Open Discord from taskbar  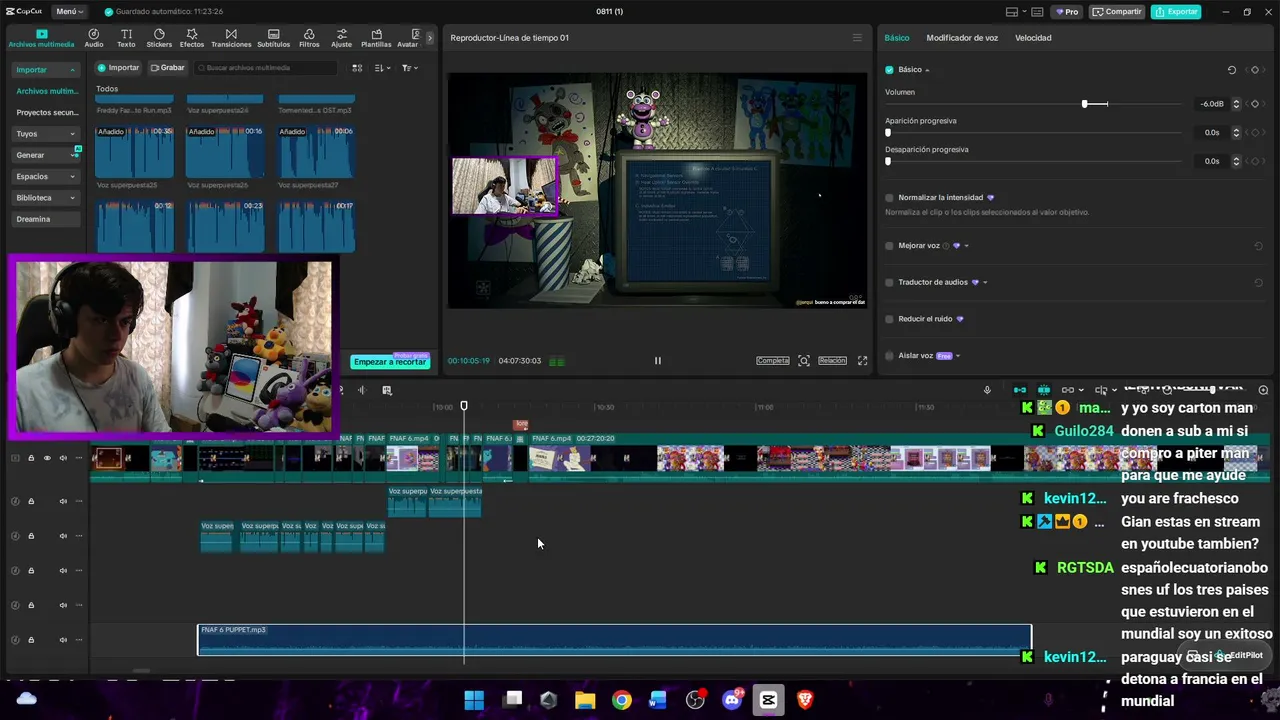pyautogui.click(x=732, y=700)
